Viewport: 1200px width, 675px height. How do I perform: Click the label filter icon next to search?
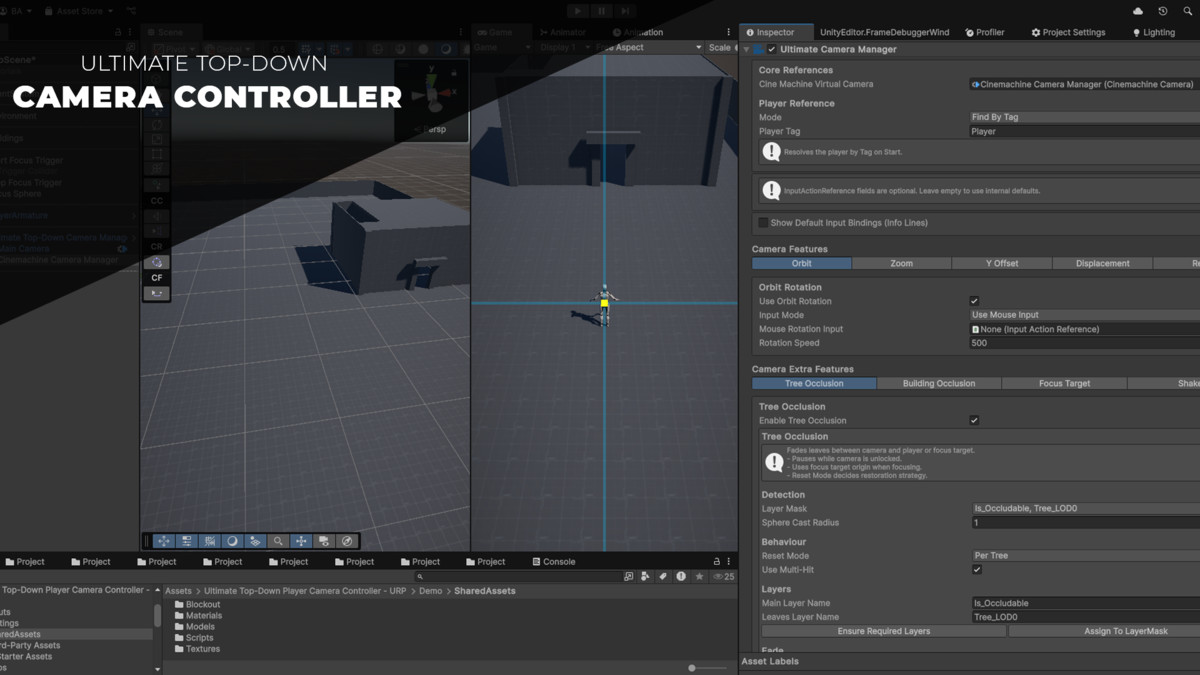tap(663, 576)
